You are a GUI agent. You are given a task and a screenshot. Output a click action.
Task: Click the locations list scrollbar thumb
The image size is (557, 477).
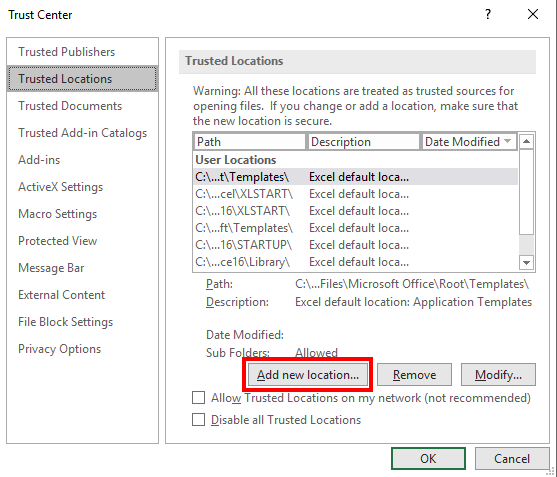pyautogui.click(x=526, y=192)
